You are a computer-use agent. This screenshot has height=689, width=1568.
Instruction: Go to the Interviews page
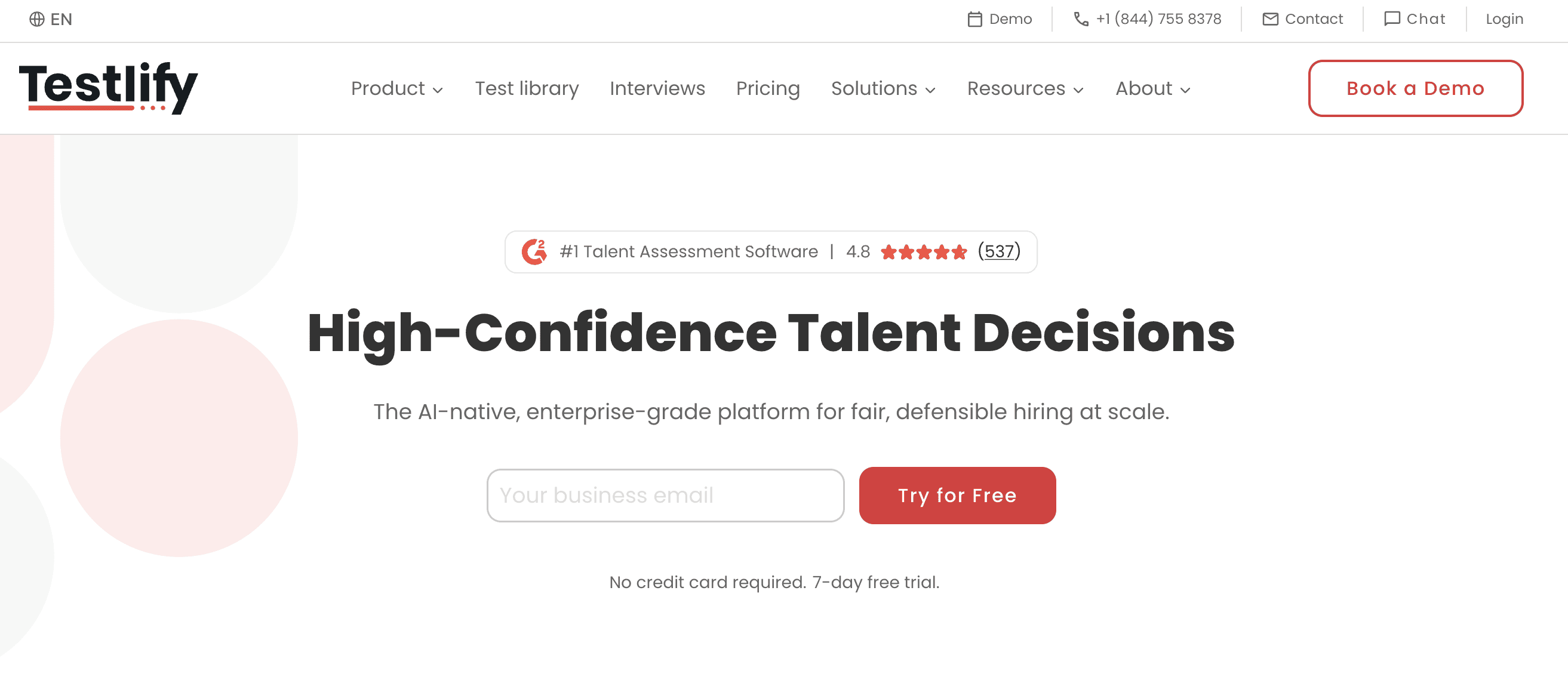[657, 89]
